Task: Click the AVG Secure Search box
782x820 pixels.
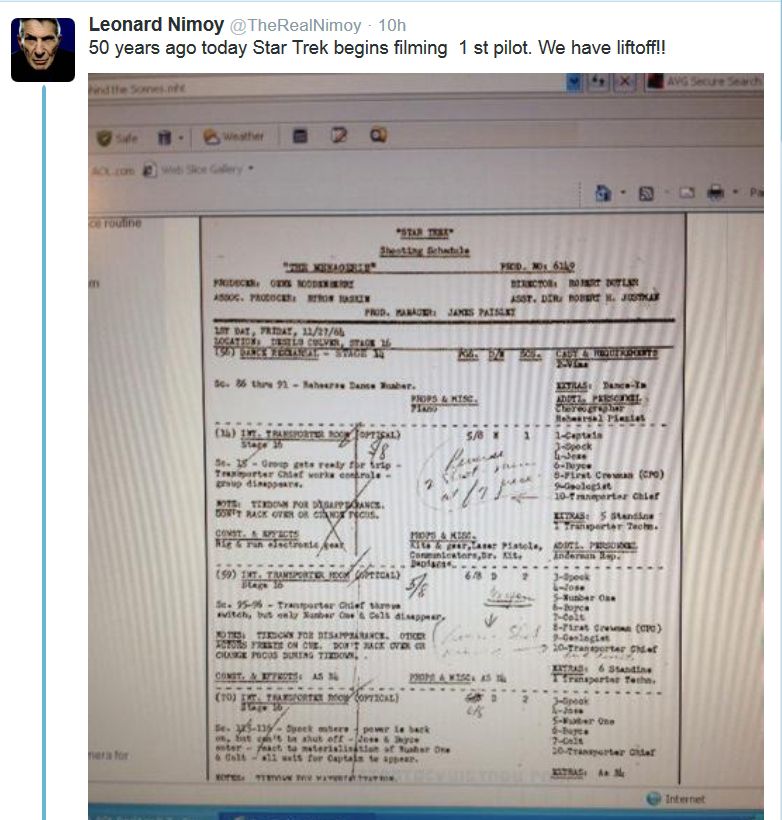Action: [x=705, y=81]
